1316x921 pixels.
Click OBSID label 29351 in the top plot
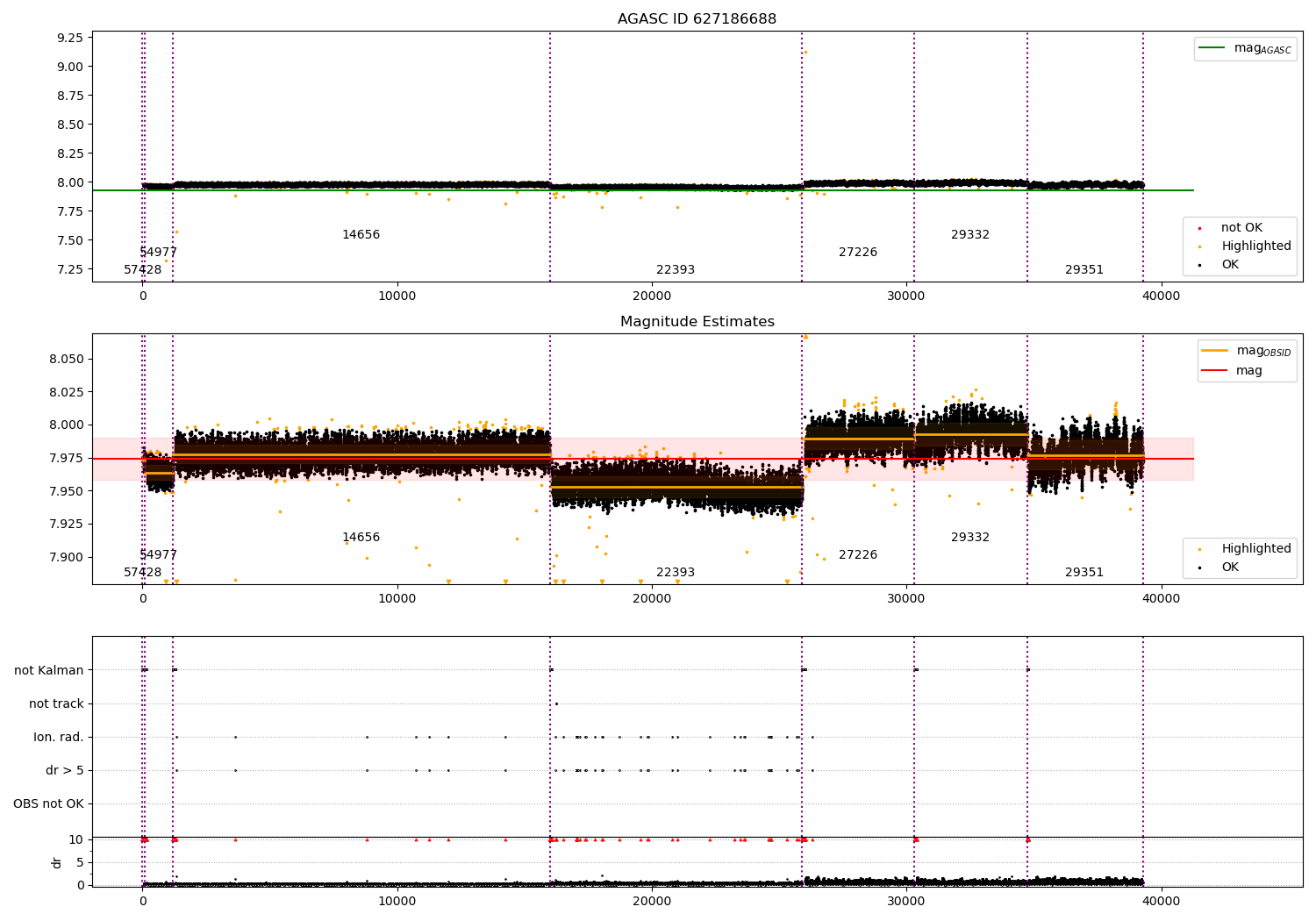point(1084,270)
